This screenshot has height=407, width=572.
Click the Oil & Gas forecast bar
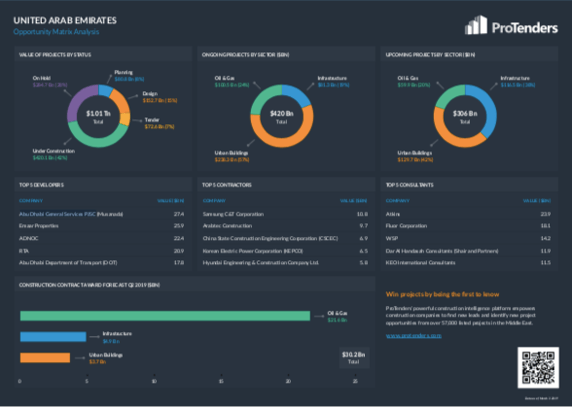click(165, 316)
